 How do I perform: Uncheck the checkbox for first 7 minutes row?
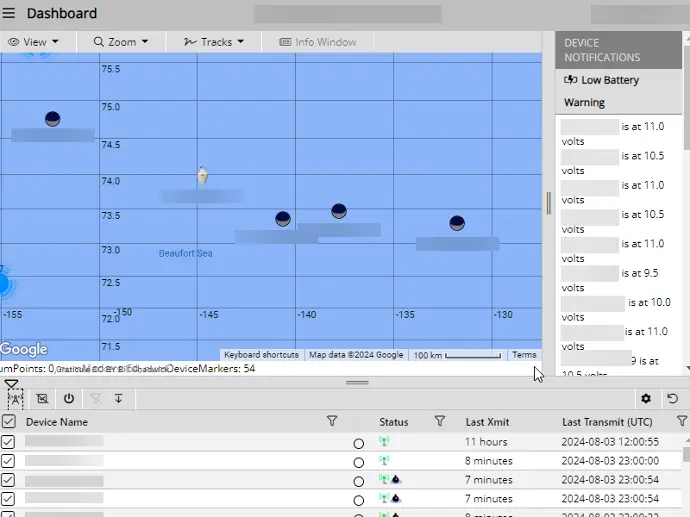pos(8,480)
